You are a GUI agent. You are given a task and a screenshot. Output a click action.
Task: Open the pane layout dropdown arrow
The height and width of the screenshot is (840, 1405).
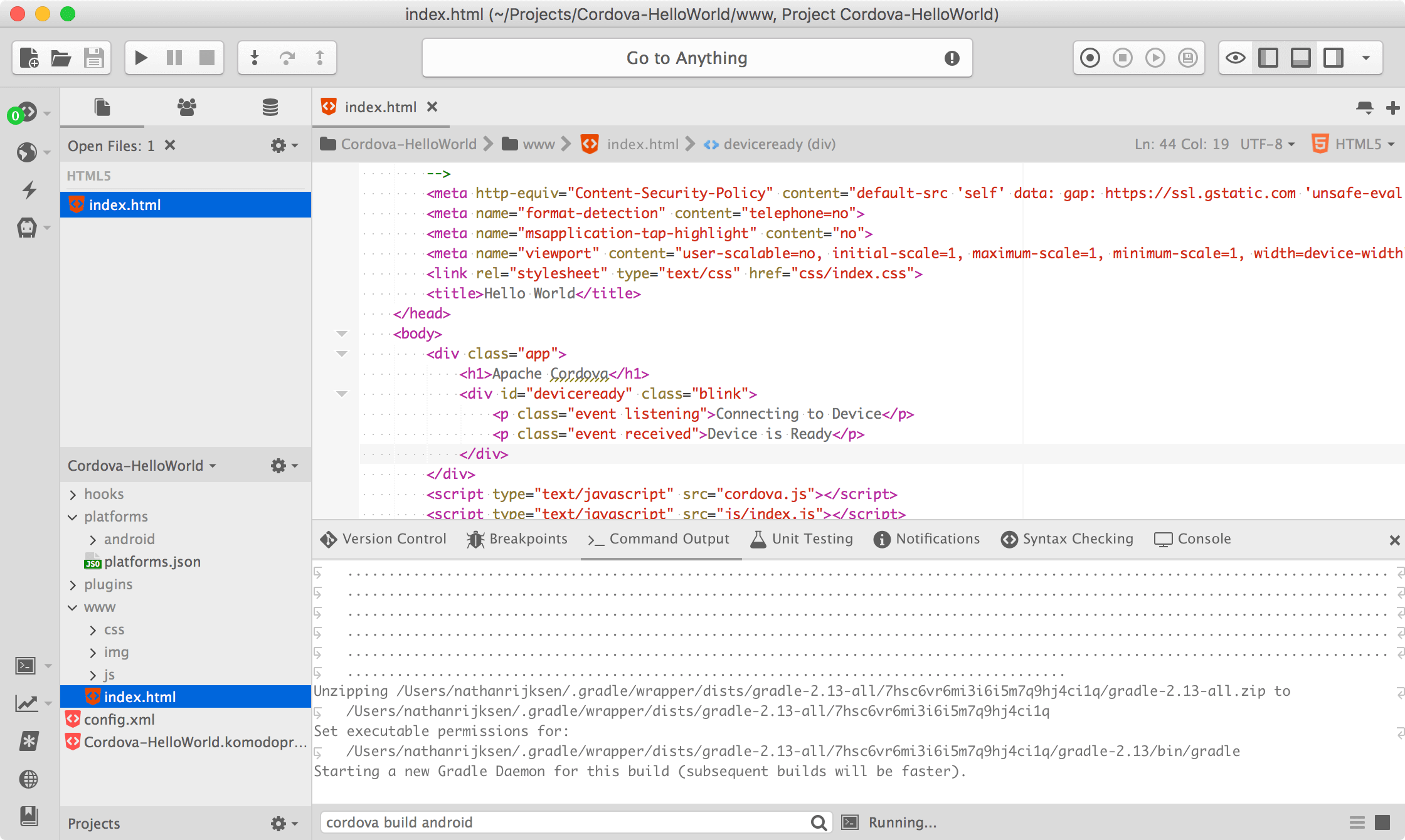[x=1366, y=58]
